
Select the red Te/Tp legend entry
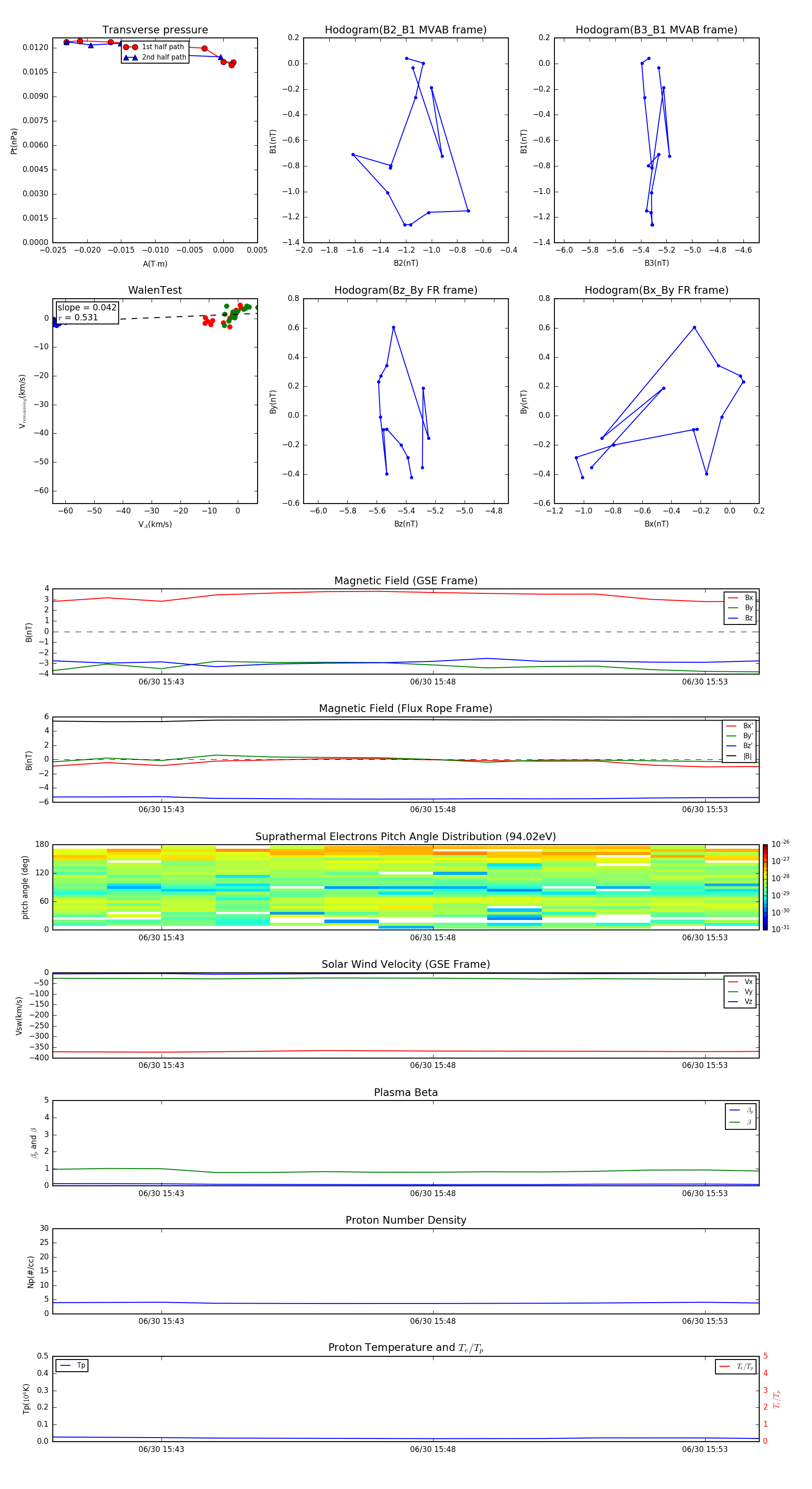(x=736, y=1366)
